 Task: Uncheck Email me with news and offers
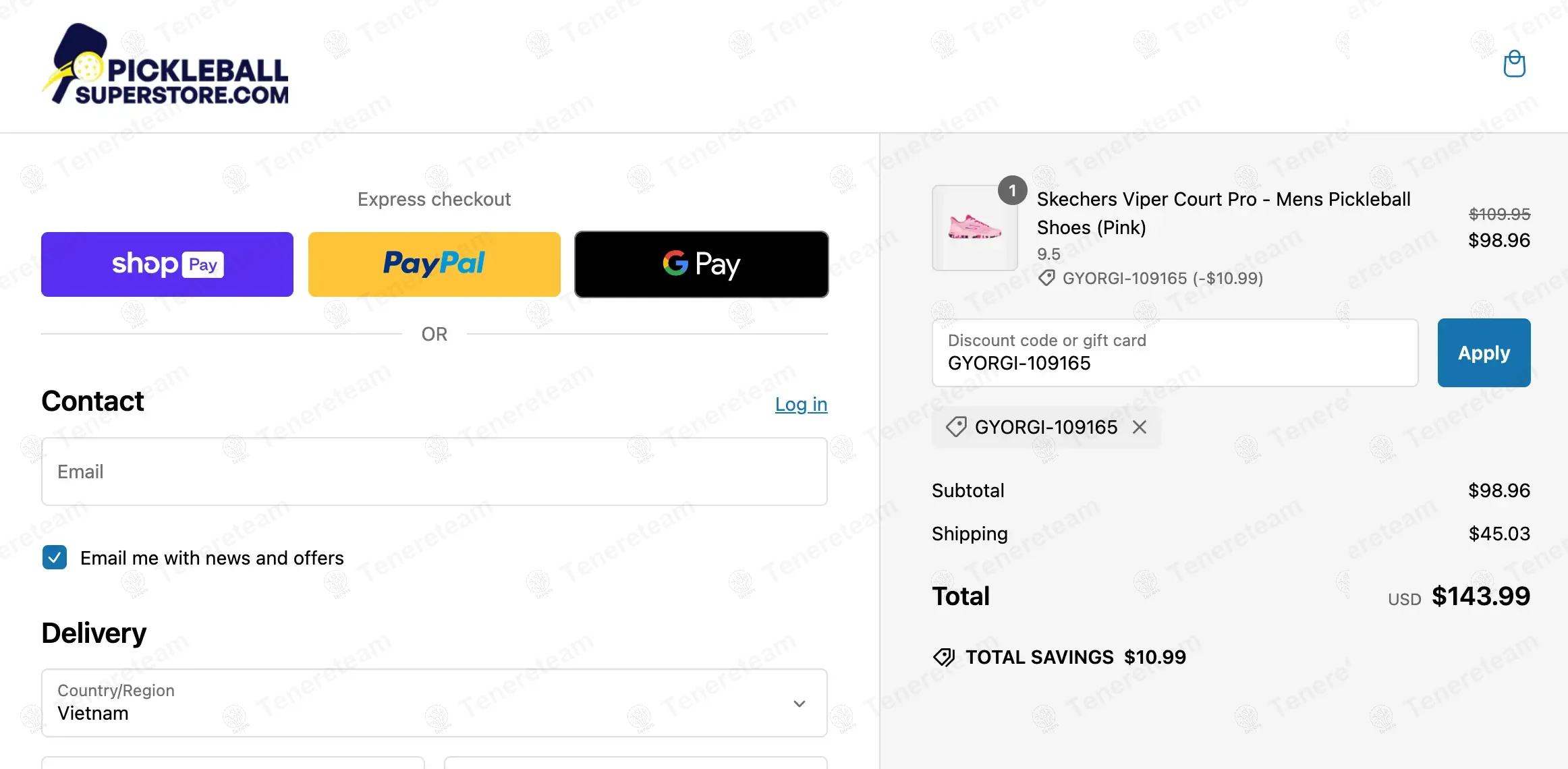coord(55,558)
